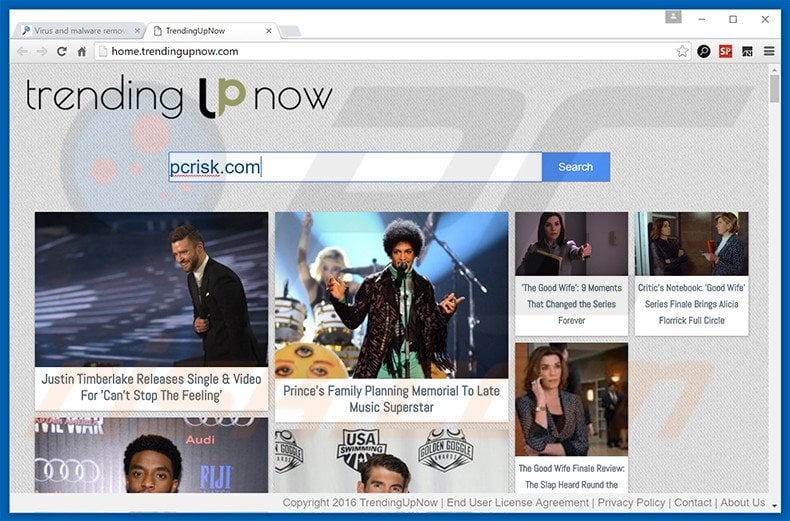Close the TrendingUpNow tab
This screenshot has width=790, height=521.
[269, 31]
